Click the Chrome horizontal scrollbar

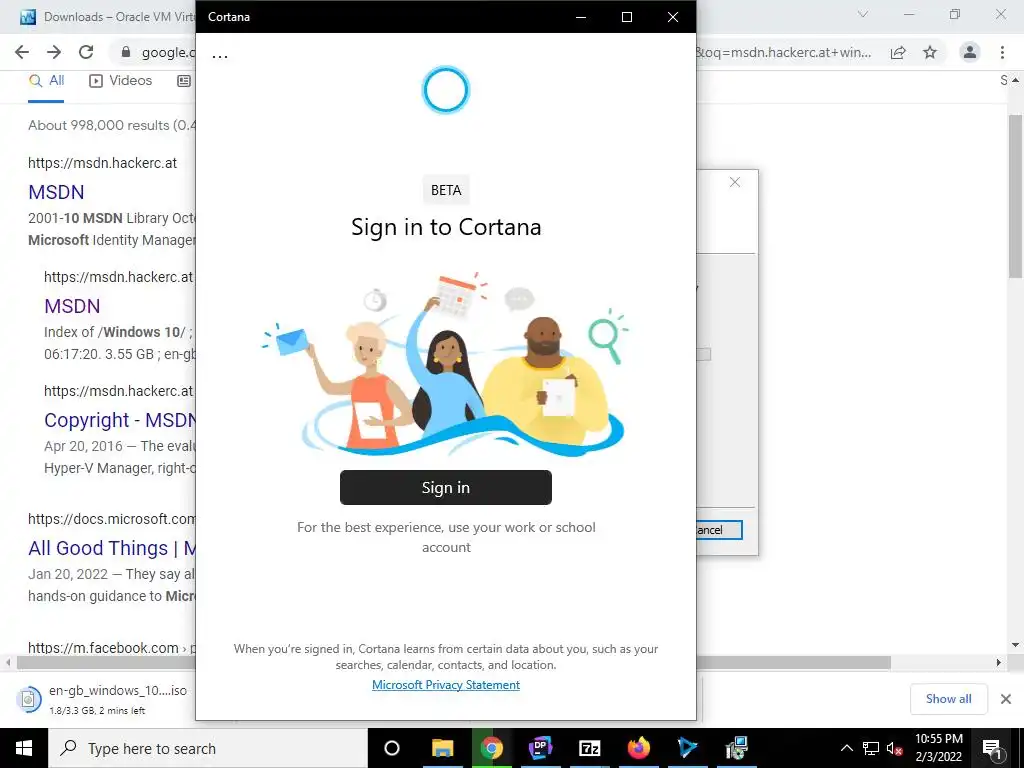pos(454,662)
